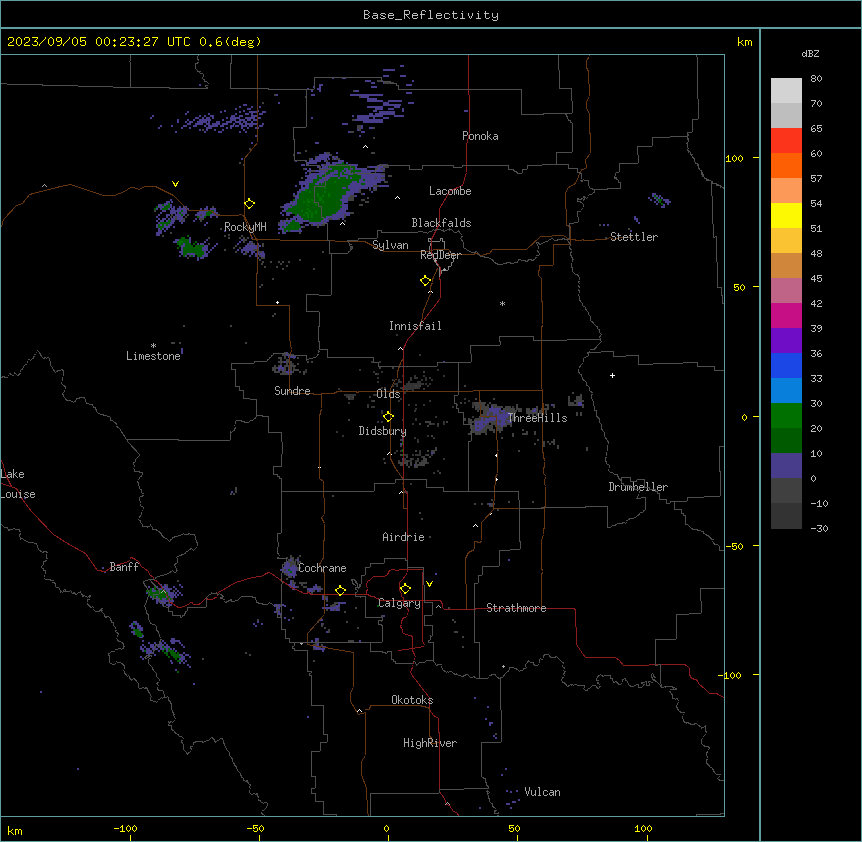The image size is (862, 842).
Task: Click the Vulcan city label
Action: [542, 792]
